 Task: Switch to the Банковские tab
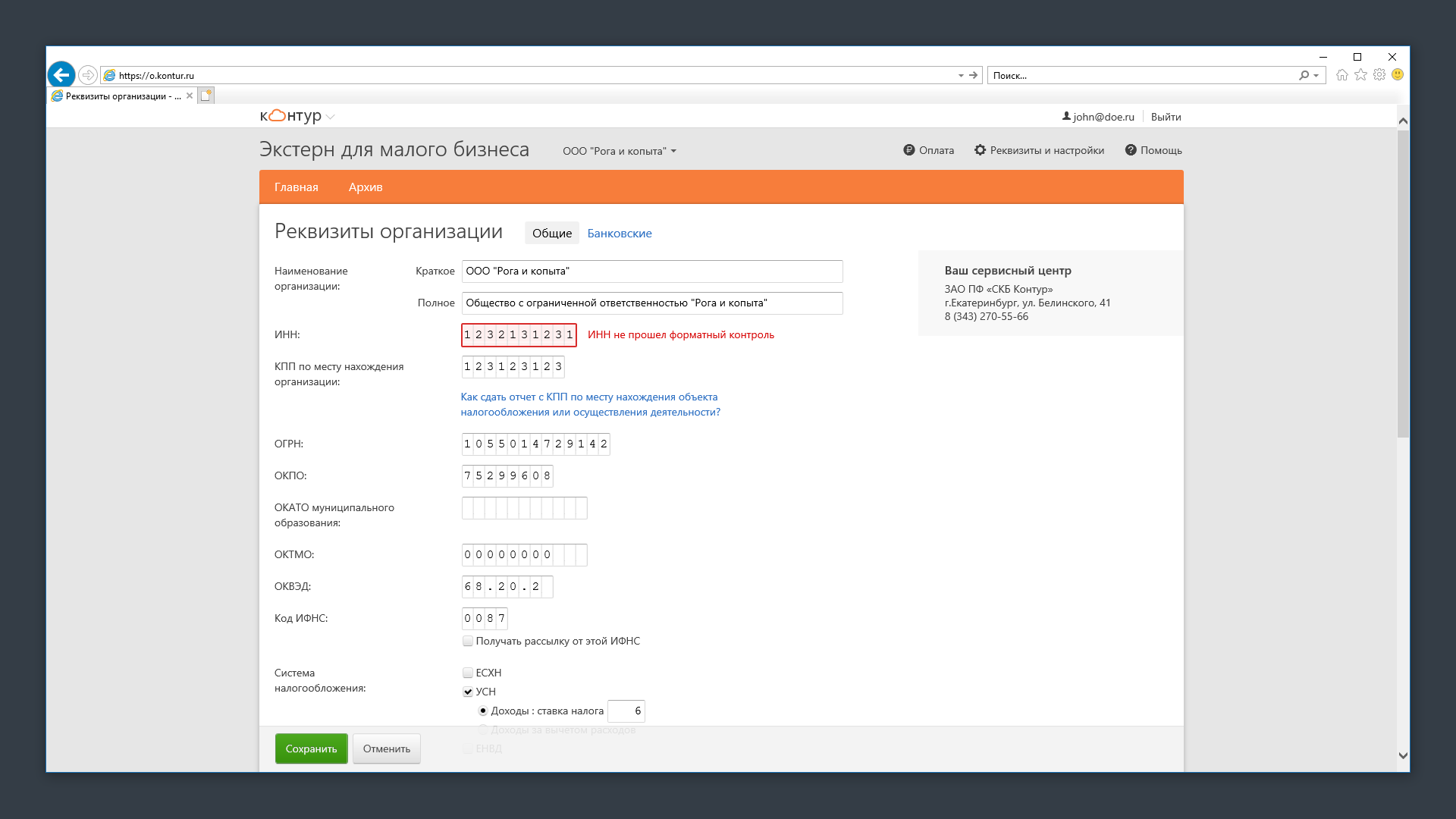tap(619, 234)
